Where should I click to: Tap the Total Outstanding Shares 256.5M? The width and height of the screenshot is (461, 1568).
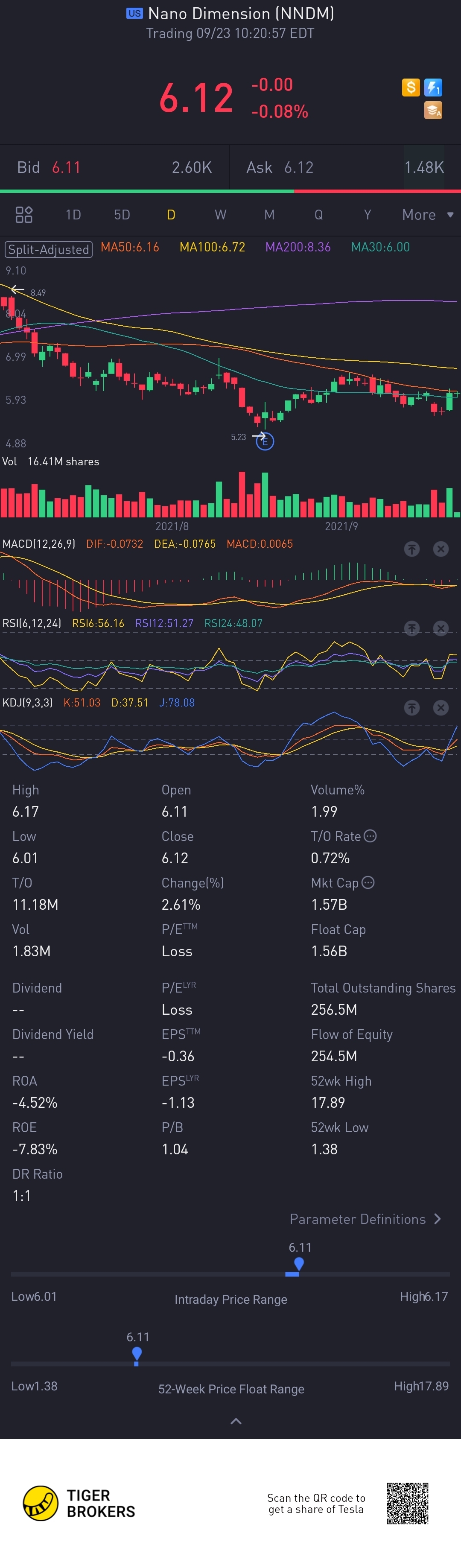click(x=334, y=1009)
